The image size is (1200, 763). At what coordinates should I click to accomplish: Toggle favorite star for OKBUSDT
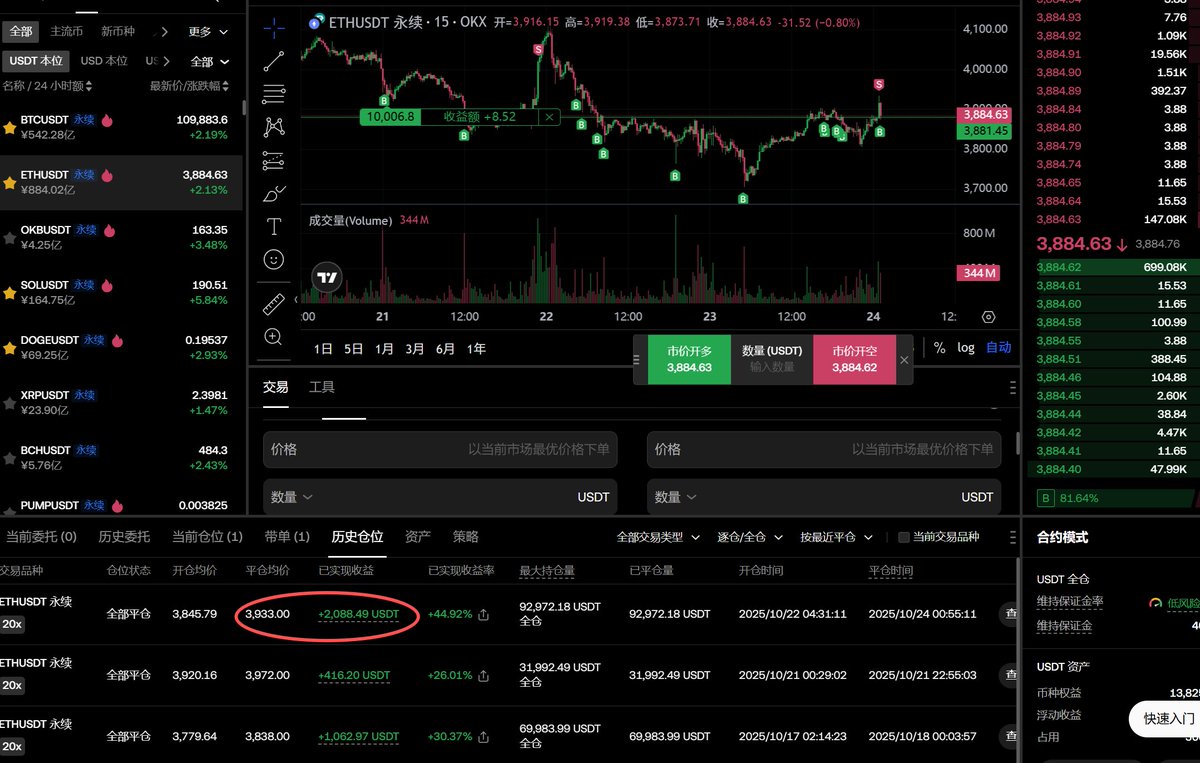(10, 237)
